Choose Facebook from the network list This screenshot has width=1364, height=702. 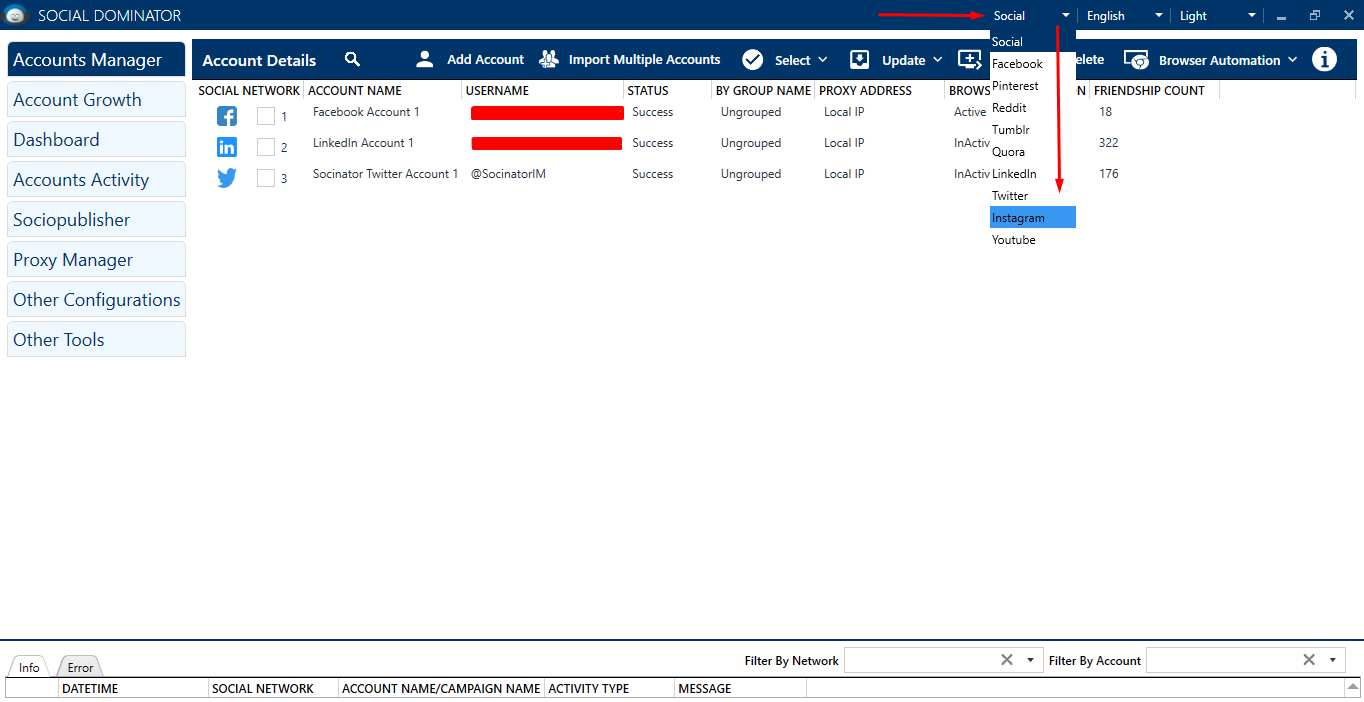[1033, 64]
